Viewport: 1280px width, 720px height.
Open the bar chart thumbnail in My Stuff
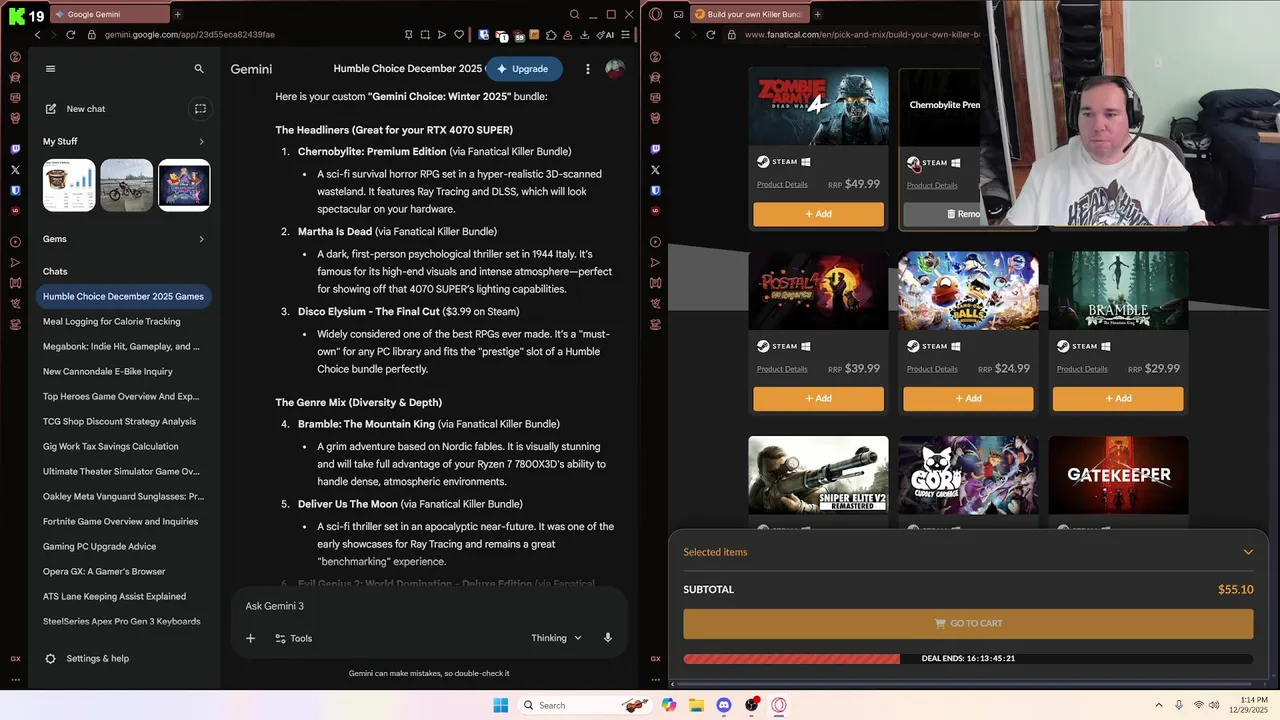[69, 185]
